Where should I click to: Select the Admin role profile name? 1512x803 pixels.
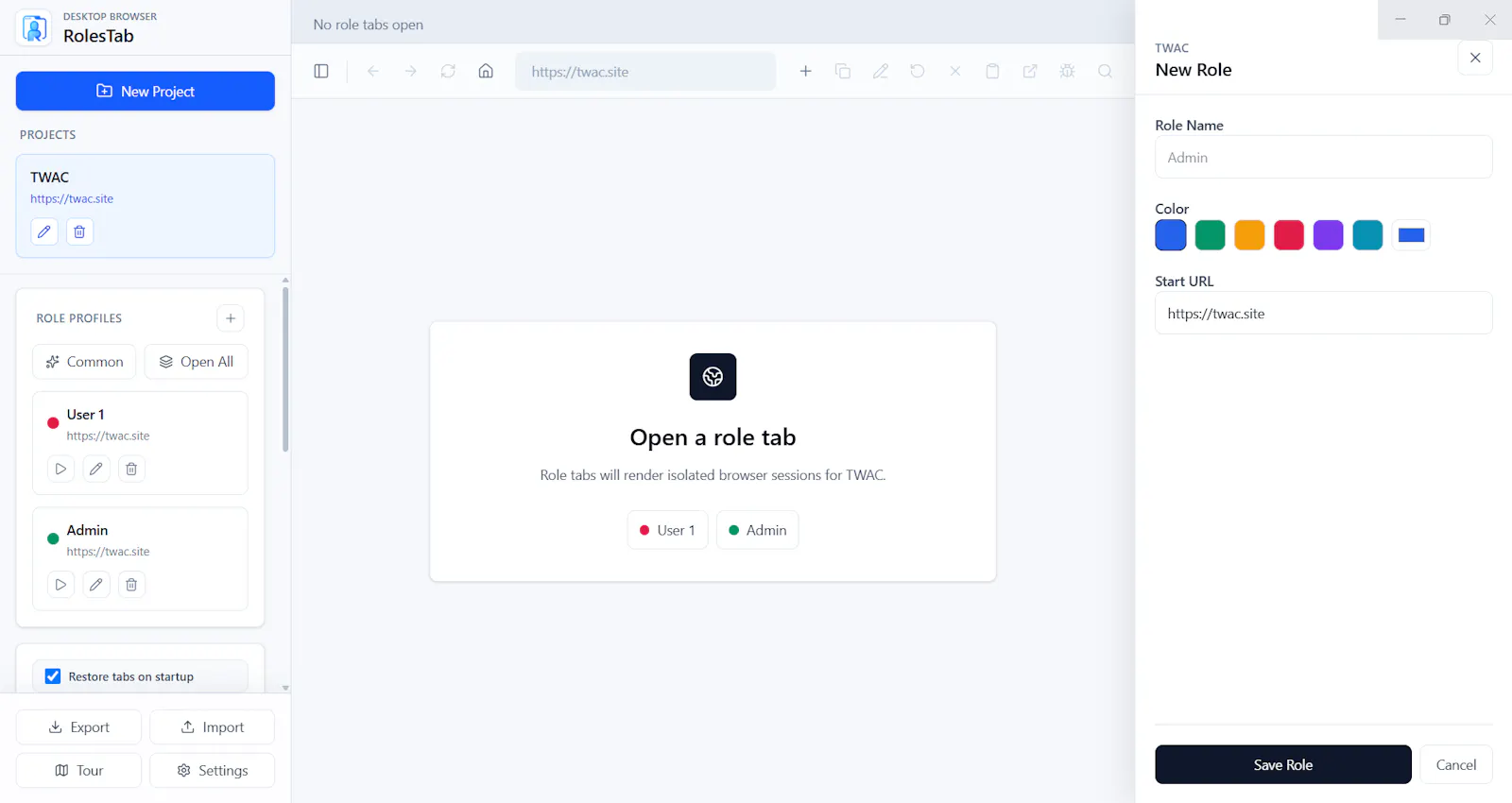(87, 530)
